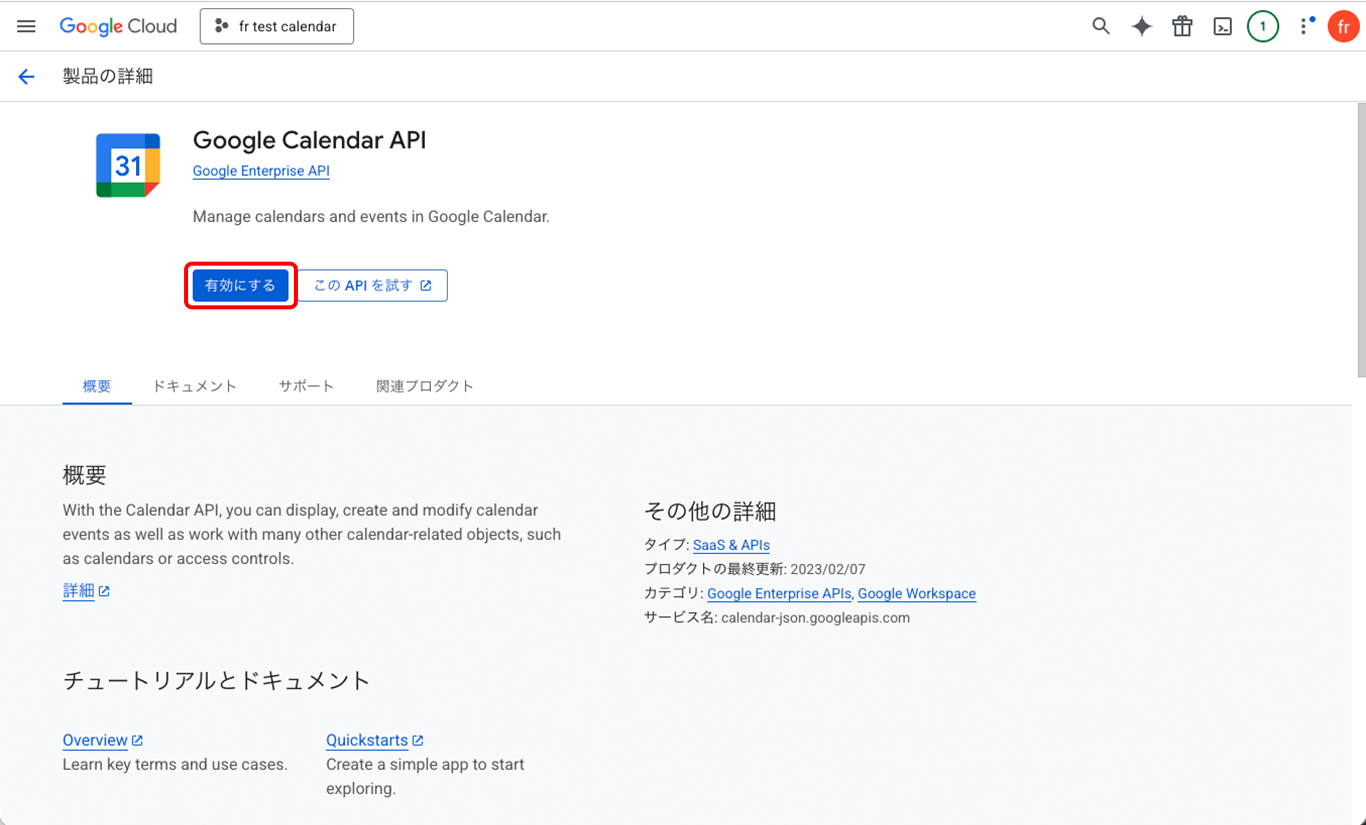The width and height of the screenshot is (1366, 825).
Task: Switch to the ドキュメント tab
Action: [x=194, y=386]
